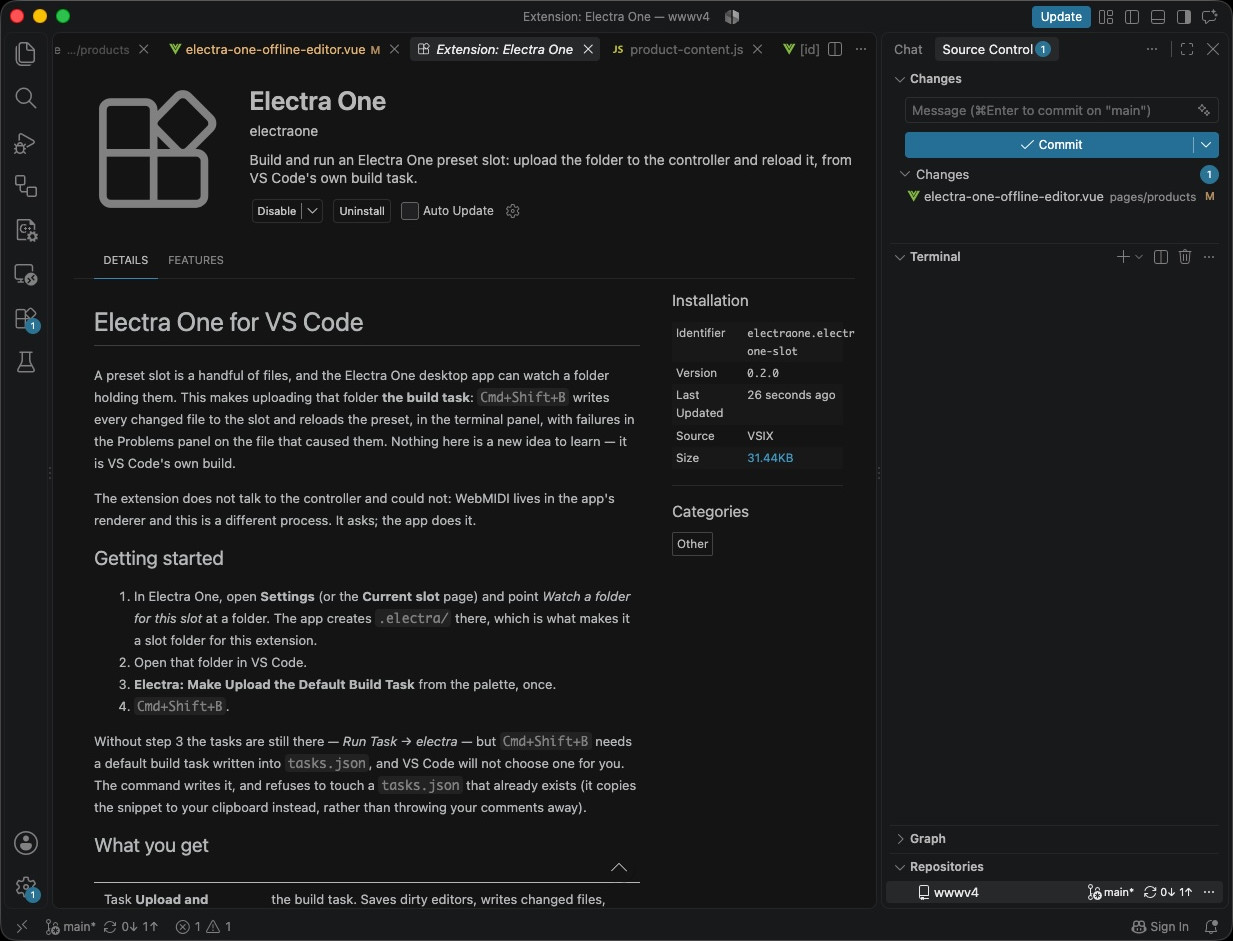Click the new terminal plus icon

coord(1123,257)
